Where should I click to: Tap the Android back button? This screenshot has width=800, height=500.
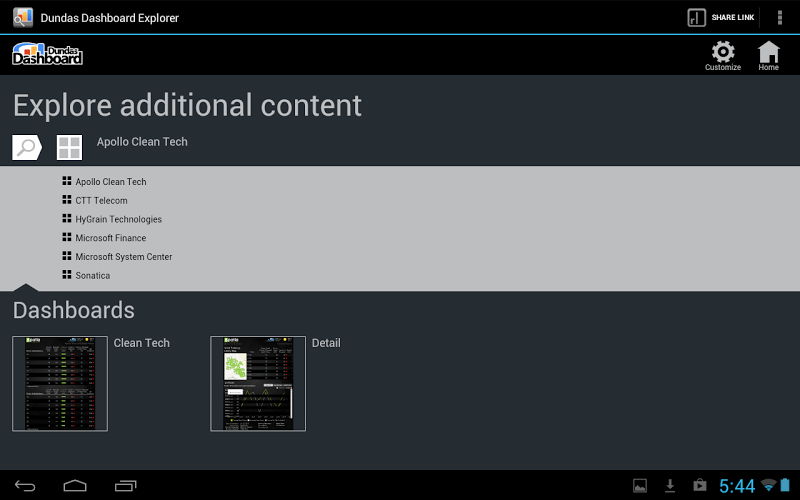(x=24, y=486)
